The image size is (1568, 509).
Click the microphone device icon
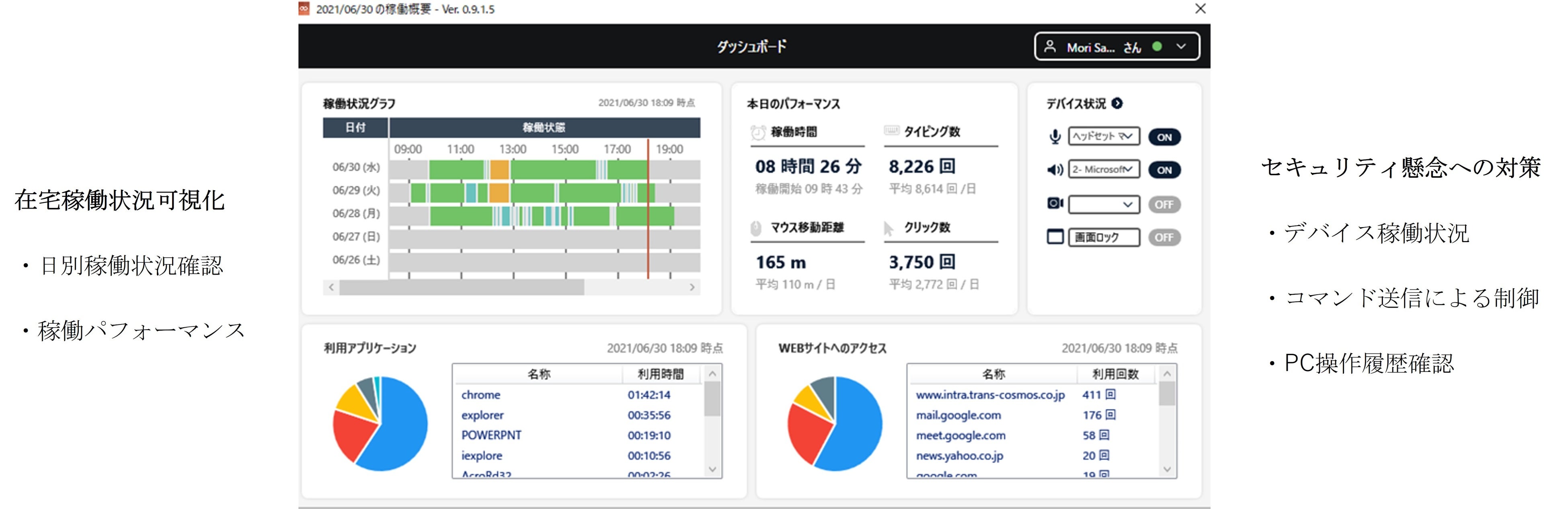[x=1055, y=137]
